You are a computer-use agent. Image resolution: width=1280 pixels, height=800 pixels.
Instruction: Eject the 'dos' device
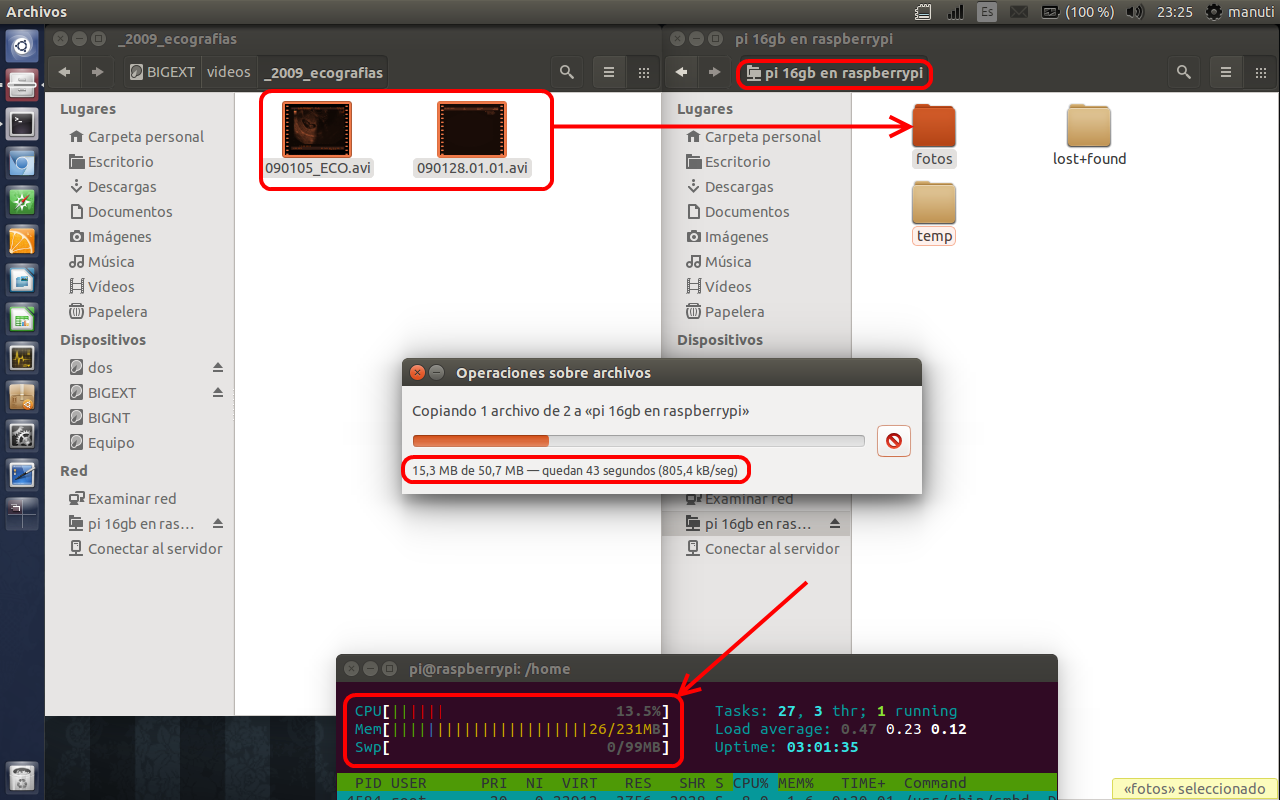click(x=218, y=368)
